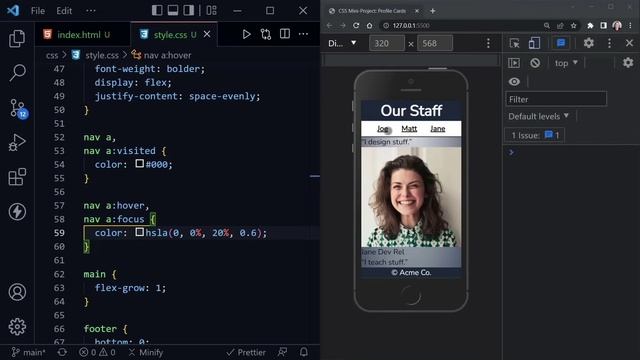Viewport: 640px width, 360px height.
Task: Click the Jane link in staff nav
Action: coord(438,129)
